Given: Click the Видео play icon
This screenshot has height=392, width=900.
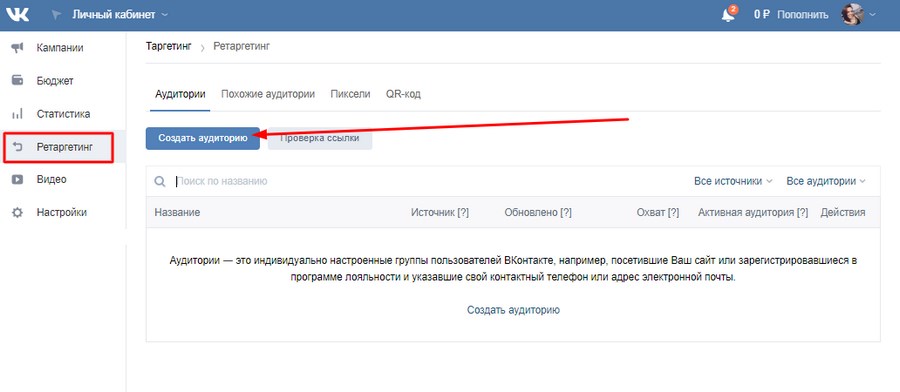Looking at the screenshot, I should click(17, 180).
